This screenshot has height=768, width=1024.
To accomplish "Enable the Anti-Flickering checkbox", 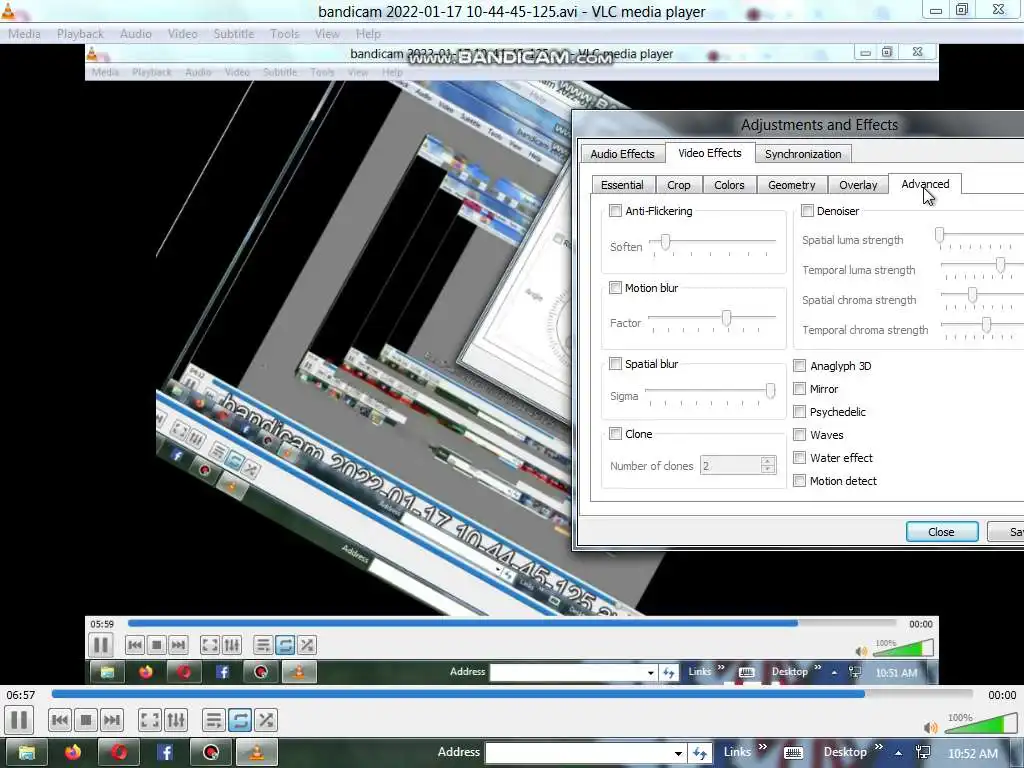I will click(x=615, y=210).
